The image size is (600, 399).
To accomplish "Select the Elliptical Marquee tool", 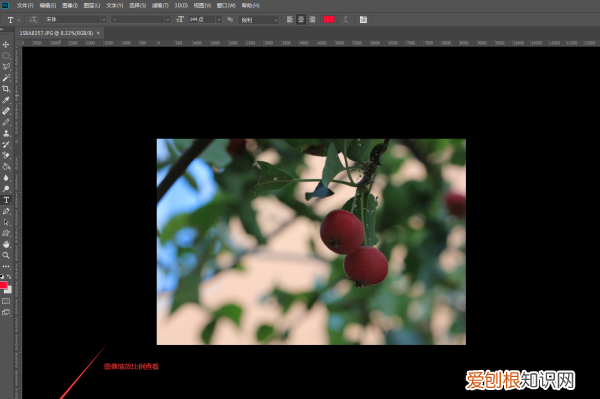I will (x=6, y=55).
